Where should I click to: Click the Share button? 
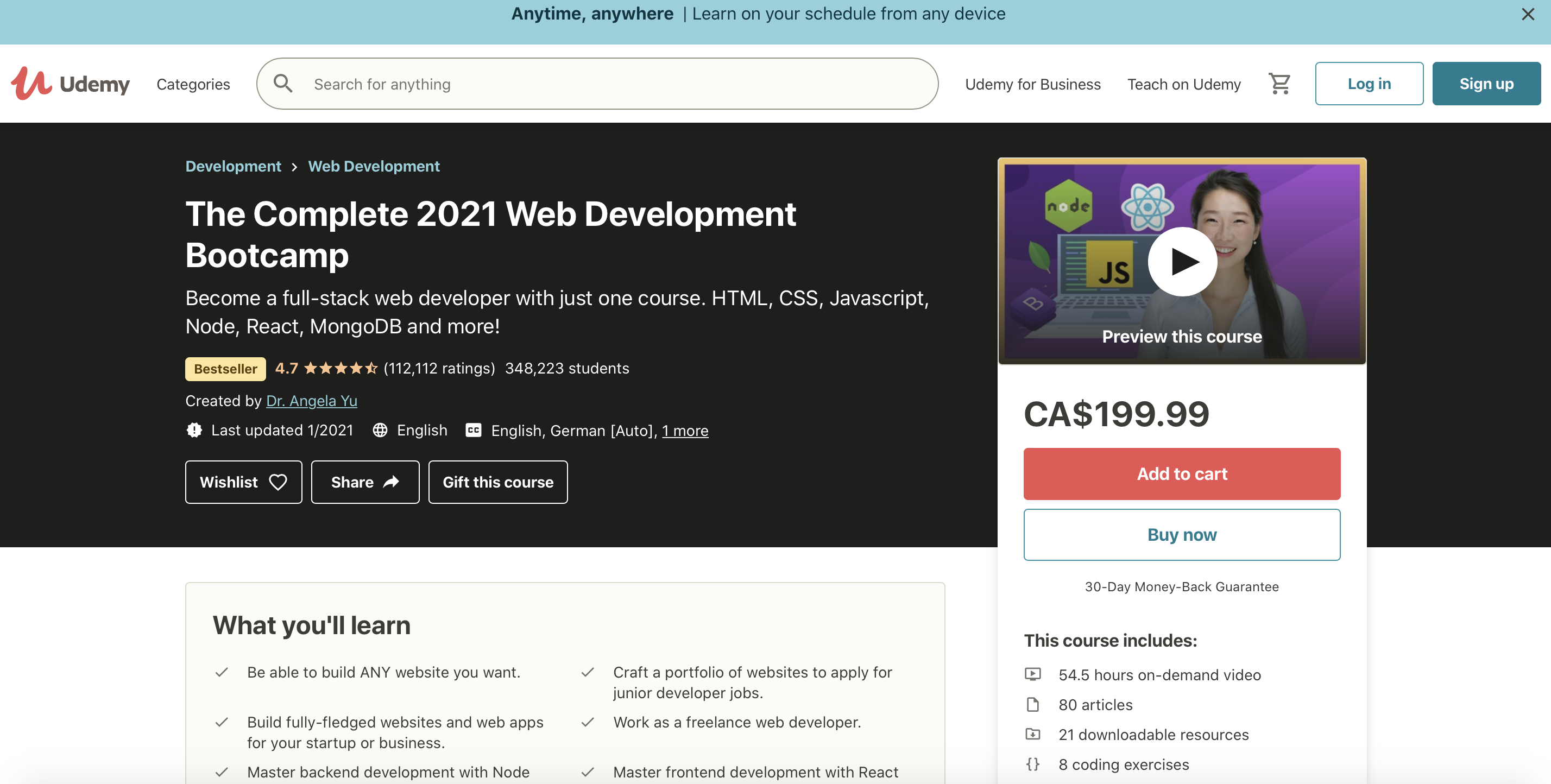click(365, 482)
